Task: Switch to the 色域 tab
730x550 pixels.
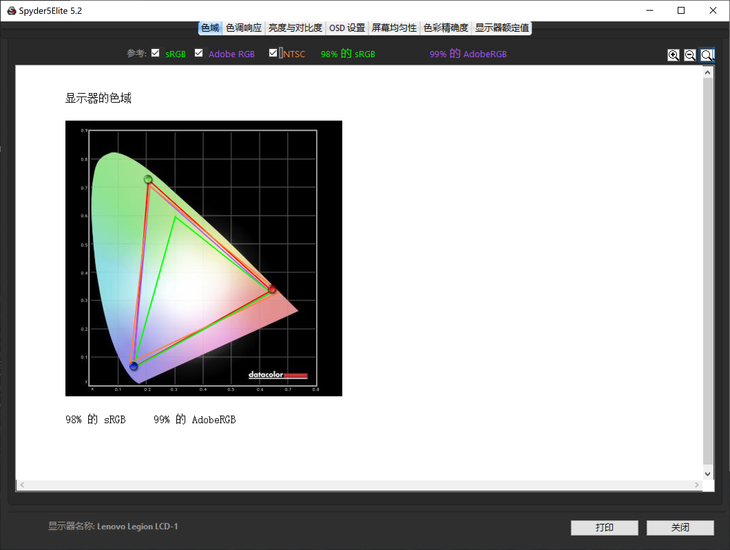Action: pyautogui.click(x=210, y=28)
